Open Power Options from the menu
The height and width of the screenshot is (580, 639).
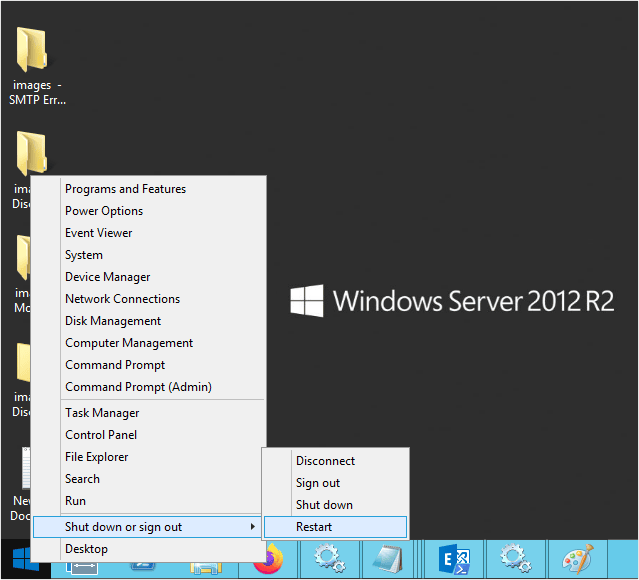tap(149, 211)
